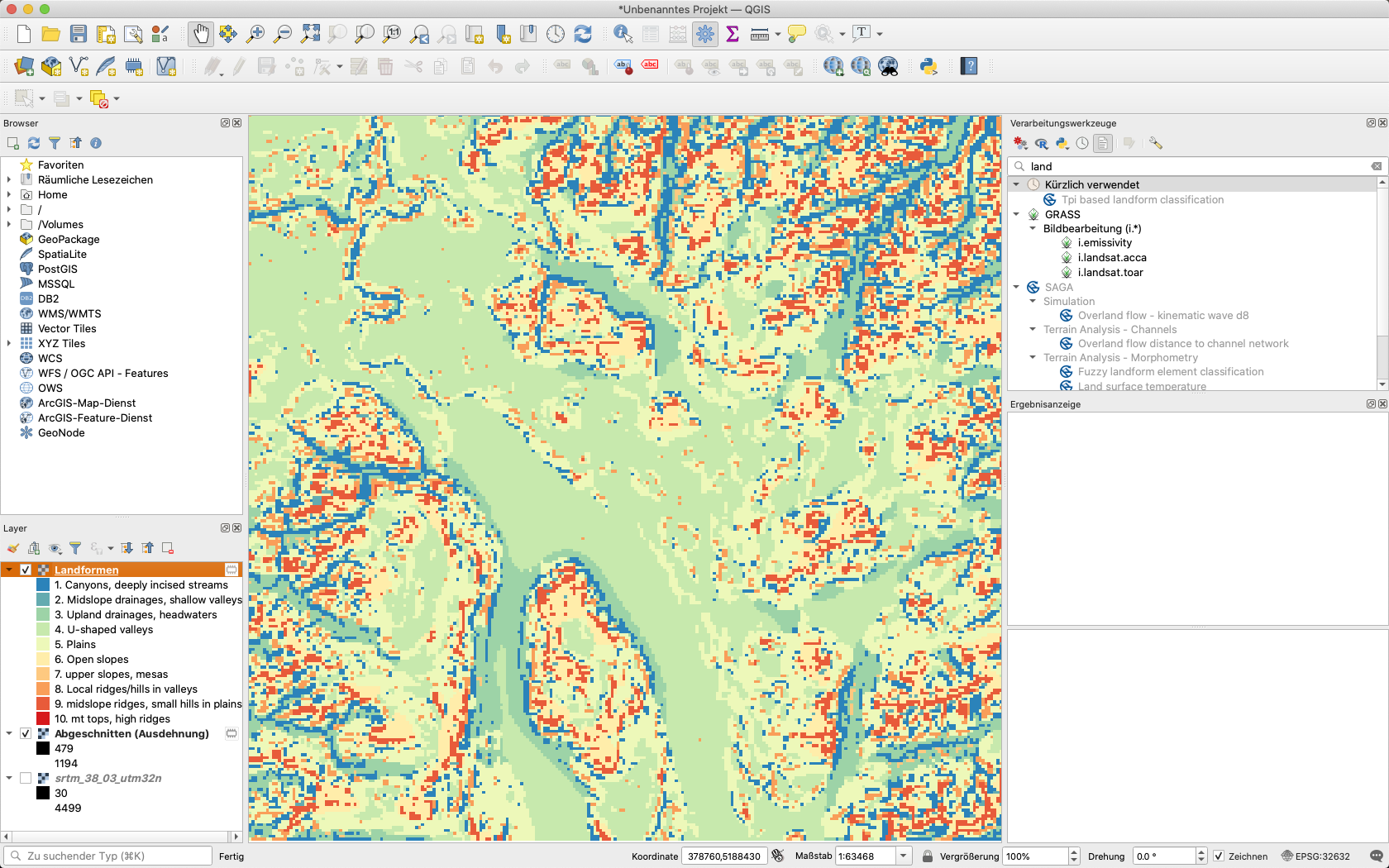Open the Statistical Summary sigma tool
This screenshot has height=868, width=1389.
732,34
